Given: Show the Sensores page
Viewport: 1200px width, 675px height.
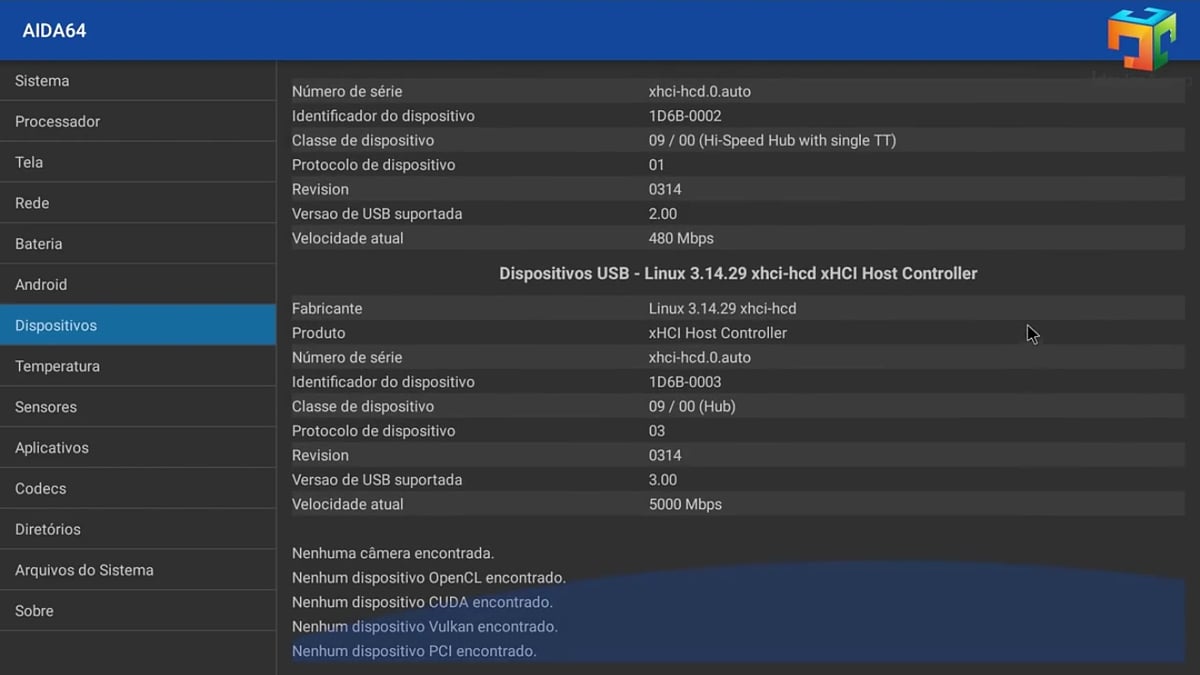Looking at the screenshot, I should [x=137, y=407].
